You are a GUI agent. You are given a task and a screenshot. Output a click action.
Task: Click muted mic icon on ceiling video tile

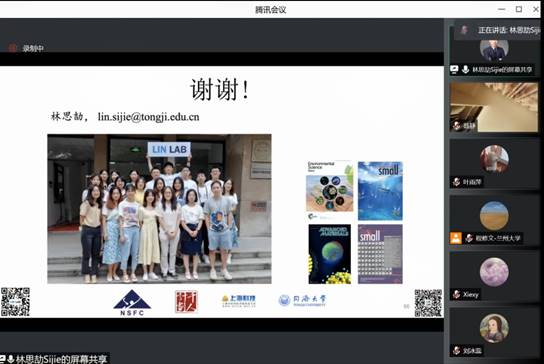click(456, 126)
